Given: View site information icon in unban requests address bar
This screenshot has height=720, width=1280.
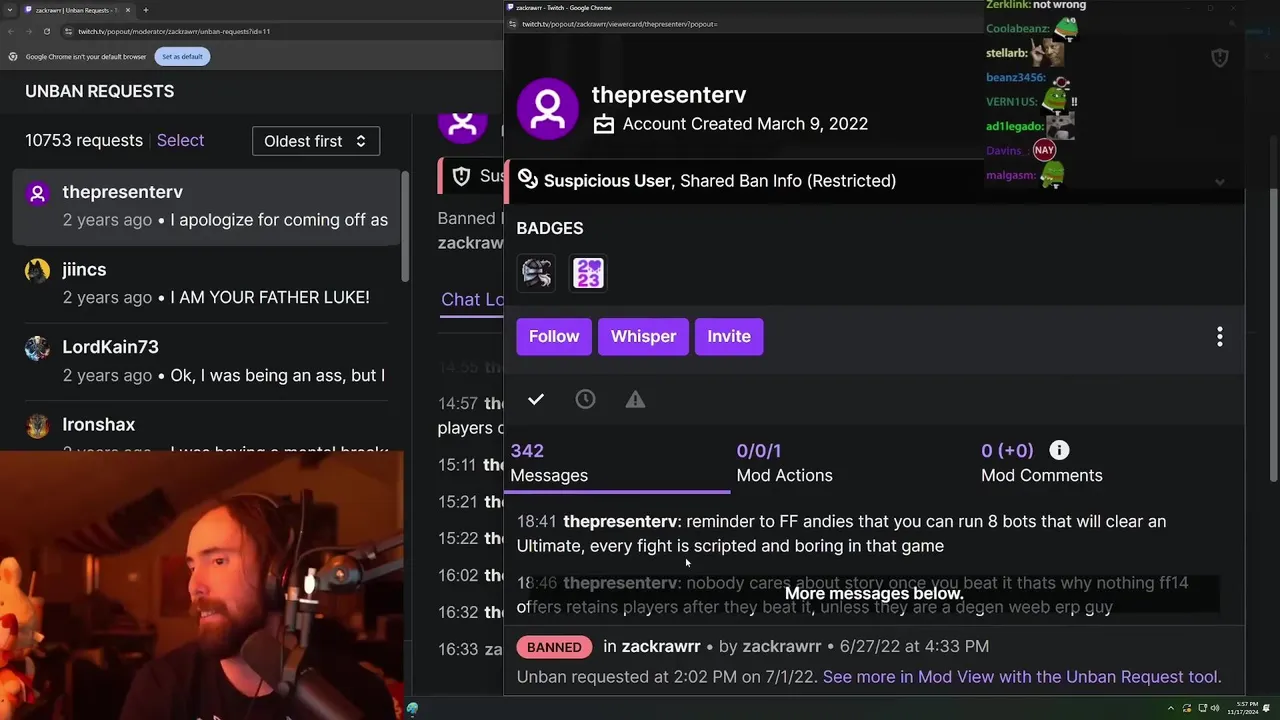Looking at the screenshot, I should point(68,31).
